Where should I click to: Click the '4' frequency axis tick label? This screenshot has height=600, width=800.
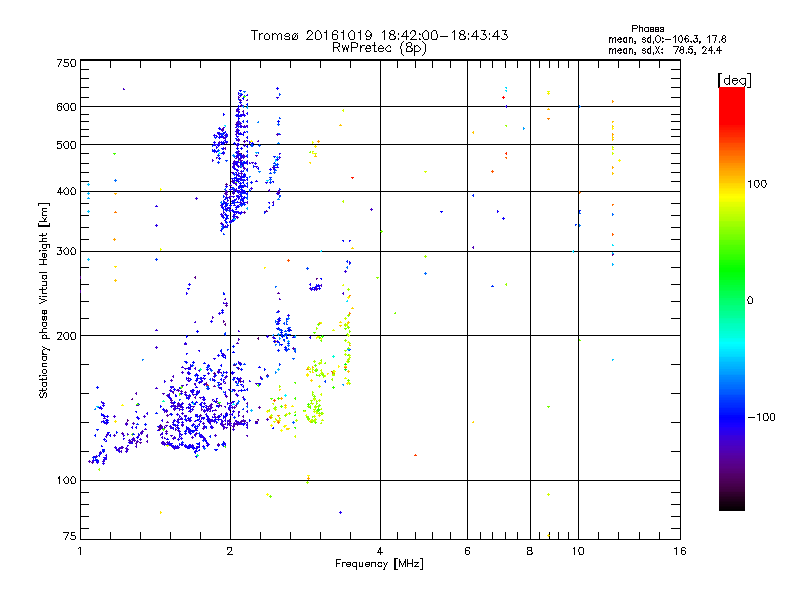[380, 551]
